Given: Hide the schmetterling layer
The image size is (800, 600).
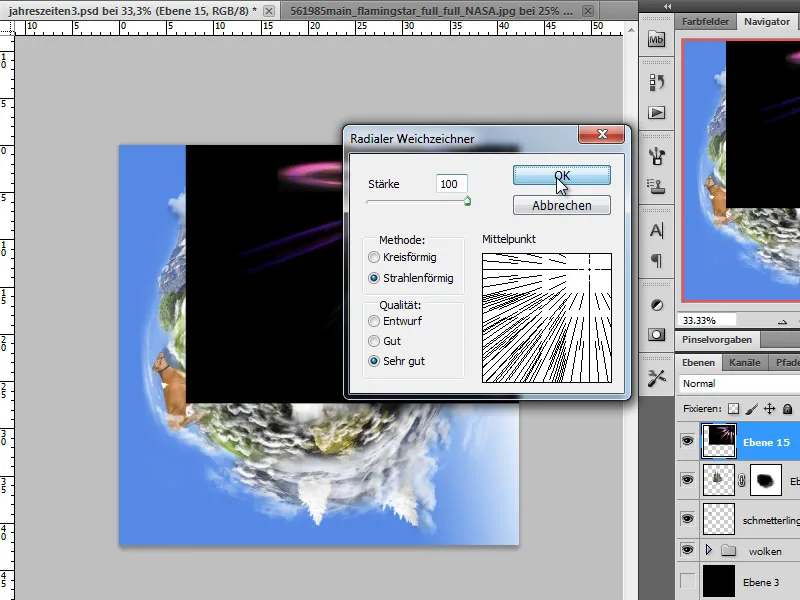Looking at the screenshot, I should 687,519.
